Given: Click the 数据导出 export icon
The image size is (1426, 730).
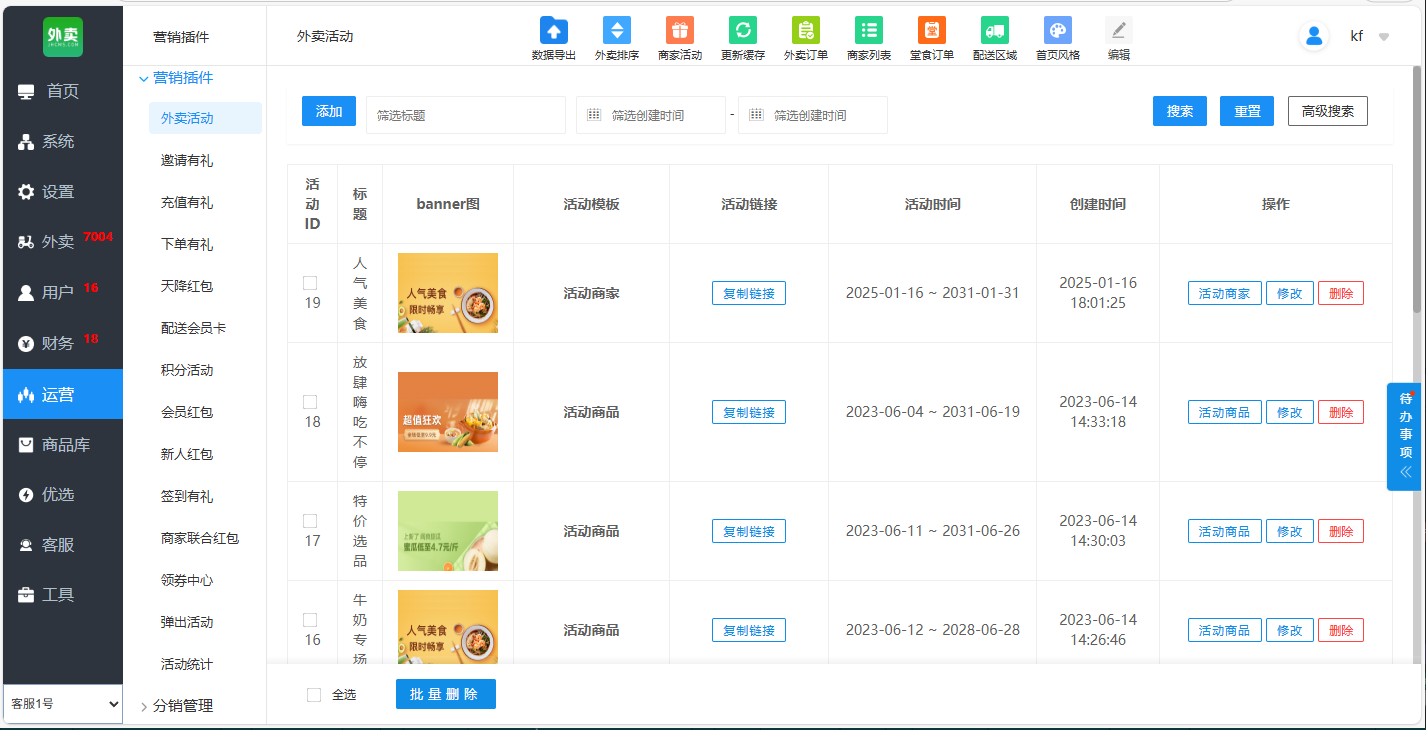Looking at the screenshot, I should pos(553,30).
